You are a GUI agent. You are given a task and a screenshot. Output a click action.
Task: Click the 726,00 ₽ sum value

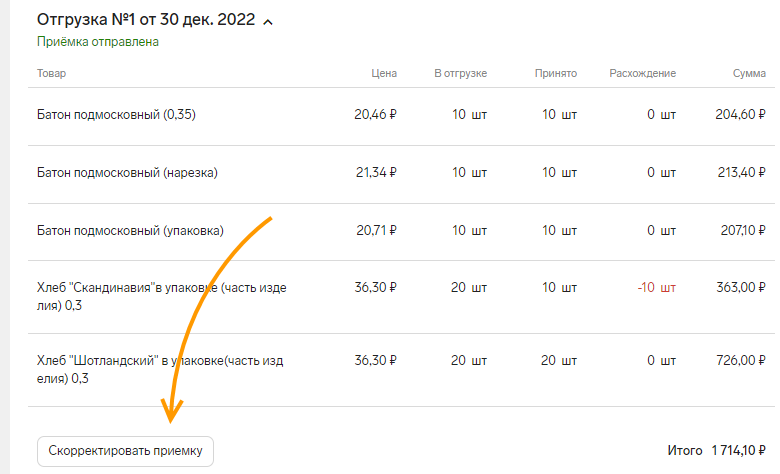pos(741,361)
